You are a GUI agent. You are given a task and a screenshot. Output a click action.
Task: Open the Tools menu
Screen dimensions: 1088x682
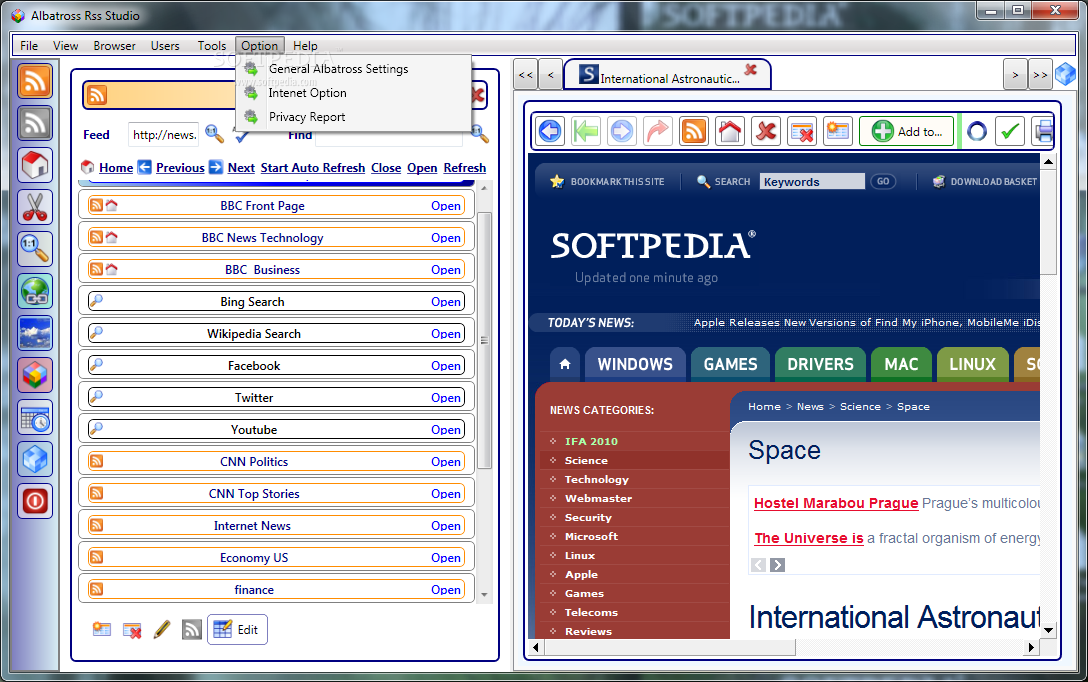tap(212, 46)
